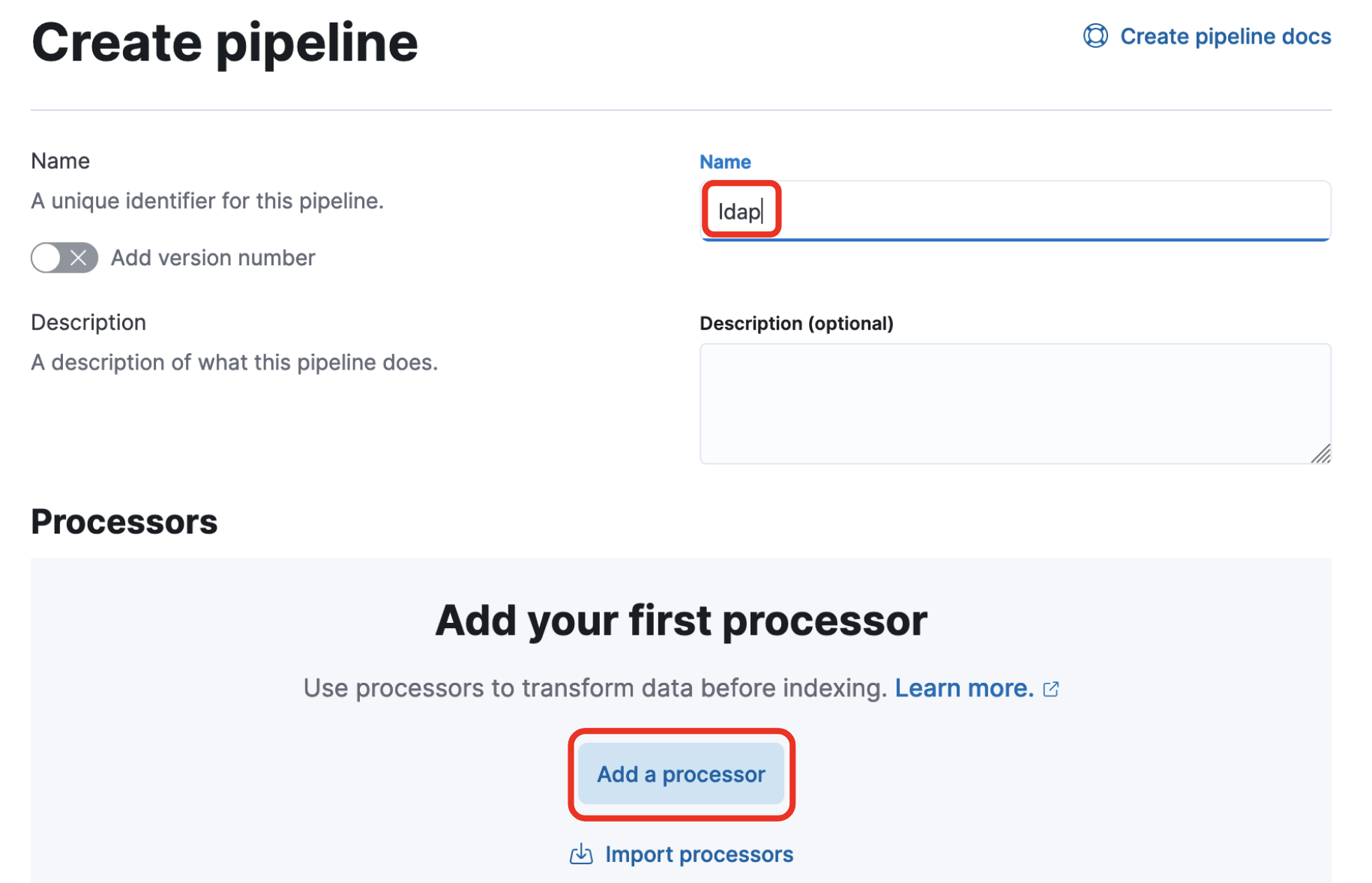This screenshot has height=883, width=1372.
Task: Click the X icon inside version toggle
Action: (78, 258)
